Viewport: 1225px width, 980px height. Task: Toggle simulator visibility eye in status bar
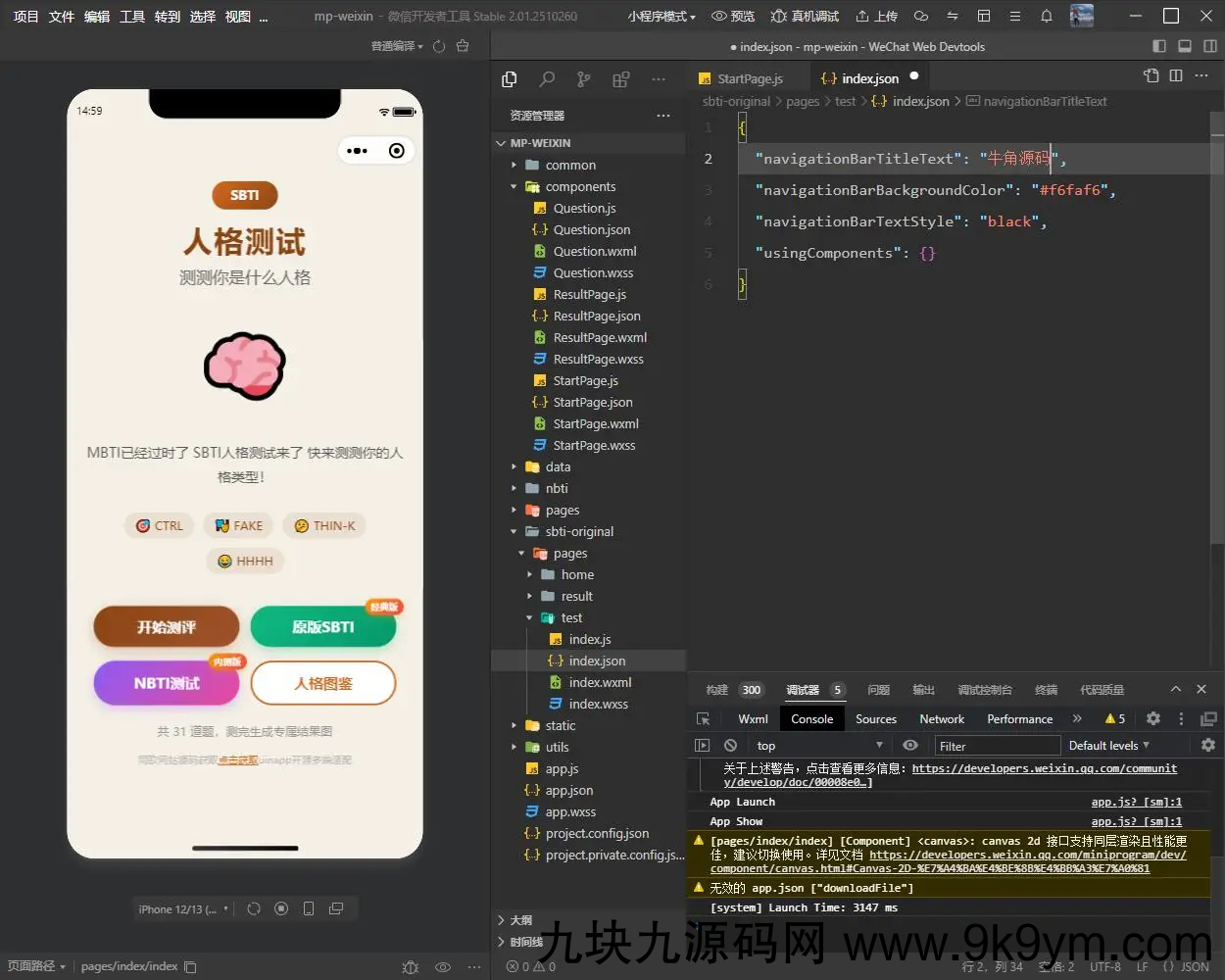[443, 967]
